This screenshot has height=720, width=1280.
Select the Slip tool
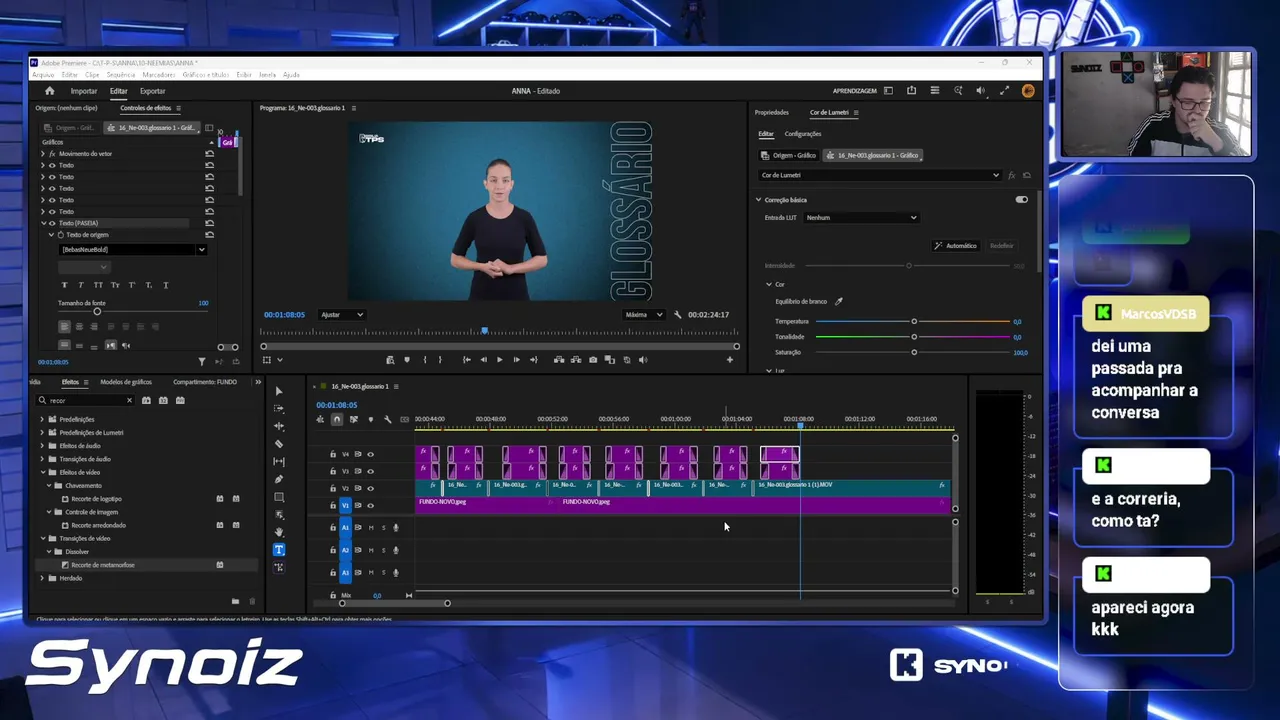[279, 462]
